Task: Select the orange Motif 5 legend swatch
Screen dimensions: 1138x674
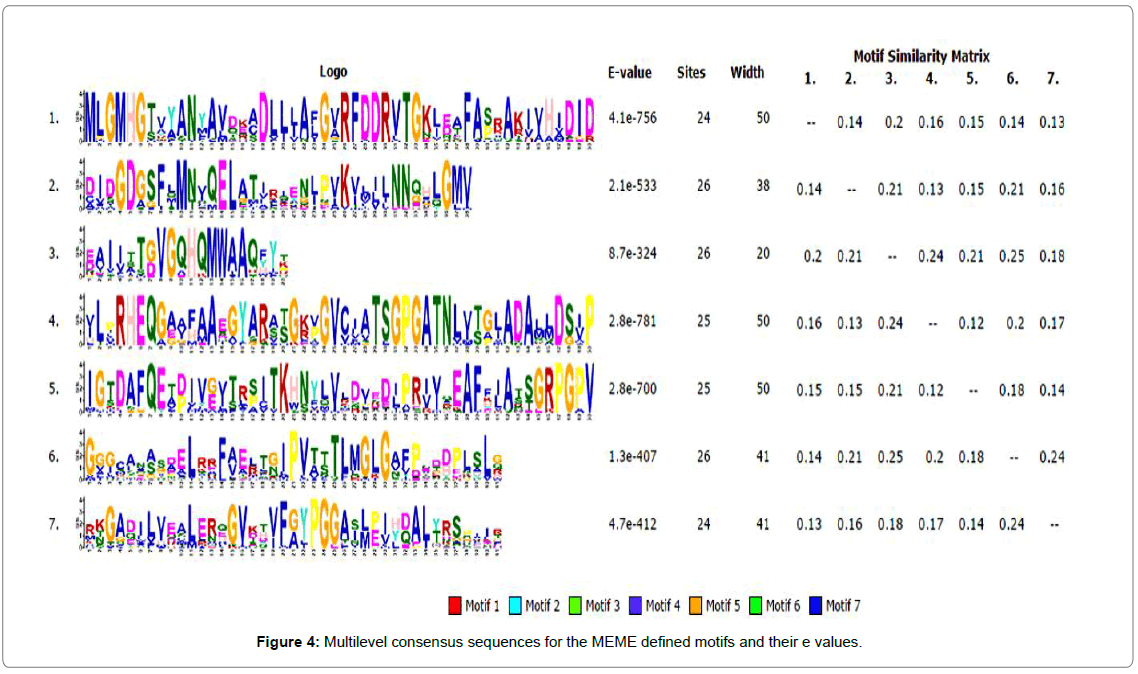Action: click(695, 605)
